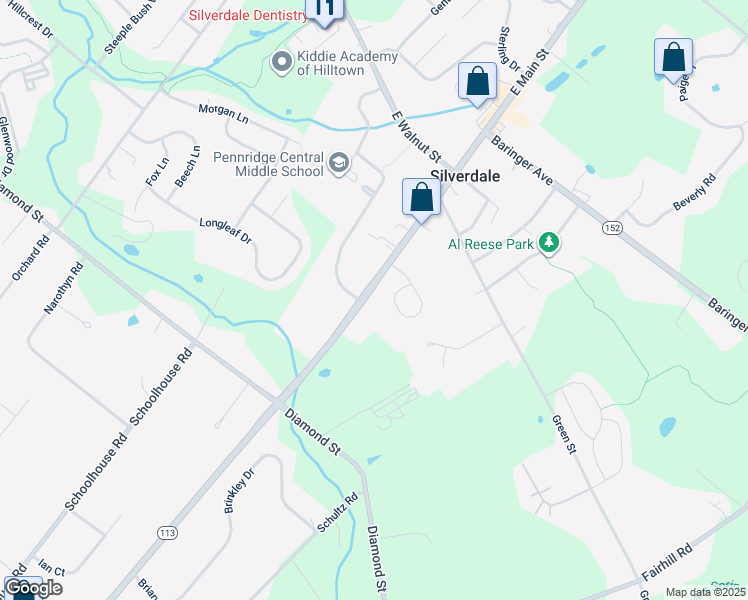Open the Kiddie Academy of Hilltown pin
Viewport: 748px width, 600px height.
tap(282, 62)
